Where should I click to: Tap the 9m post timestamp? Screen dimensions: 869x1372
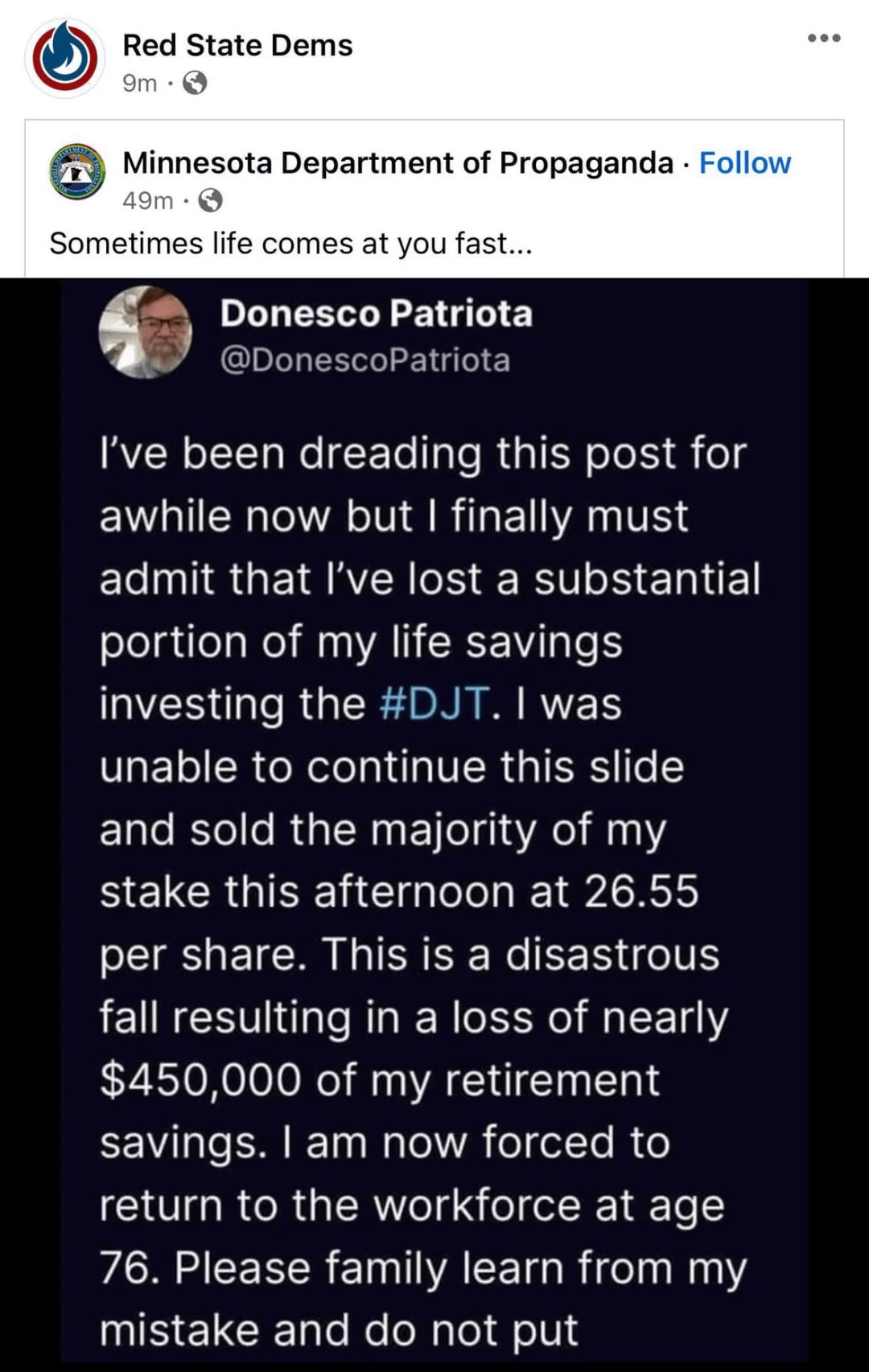coord(140,83)
